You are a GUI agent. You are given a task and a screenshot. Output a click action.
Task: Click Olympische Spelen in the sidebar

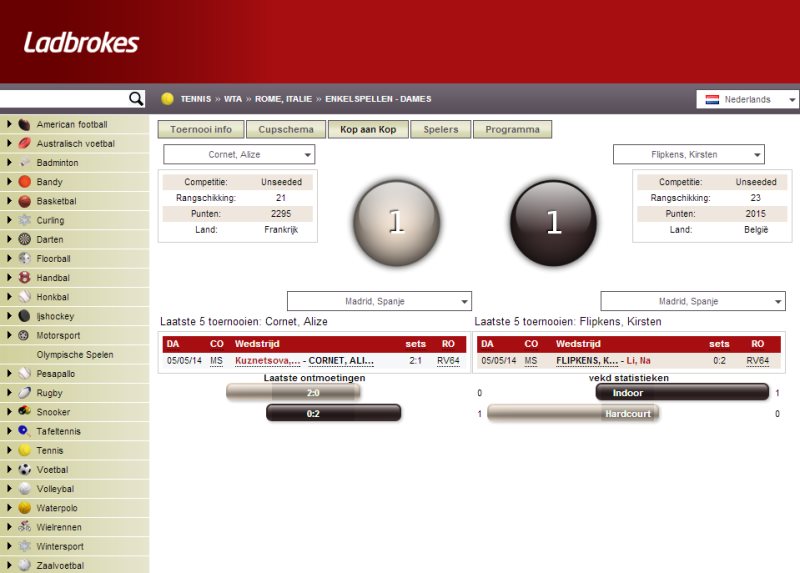tap(75, 355)
